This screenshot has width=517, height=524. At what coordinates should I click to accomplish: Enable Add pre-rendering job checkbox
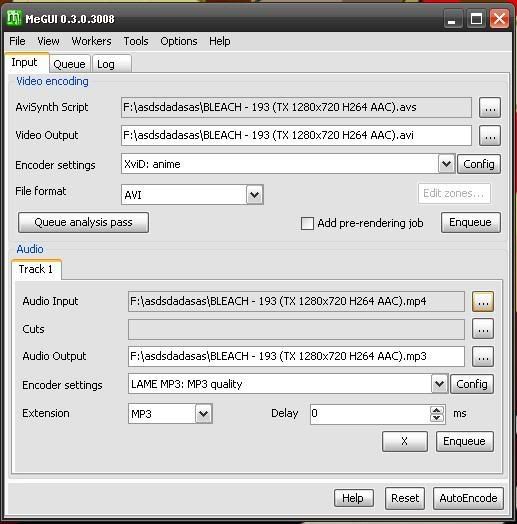(307, 223)
